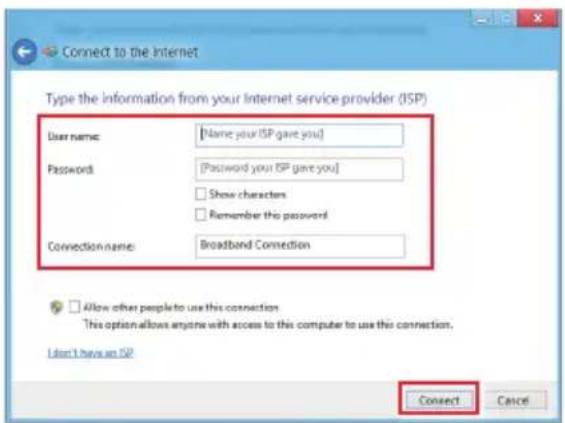
Task: Tick the Remember this password checkbox
Action: tap(201, 215)
